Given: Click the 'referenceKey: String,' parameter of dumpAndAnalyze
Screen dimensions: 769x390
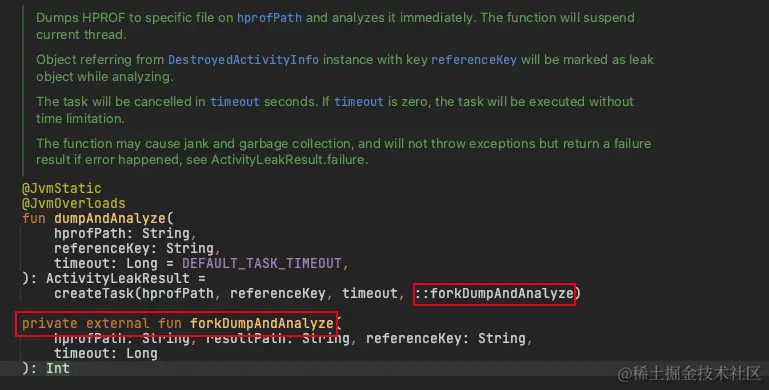Looking at the screenshot, I should [137, 248].
